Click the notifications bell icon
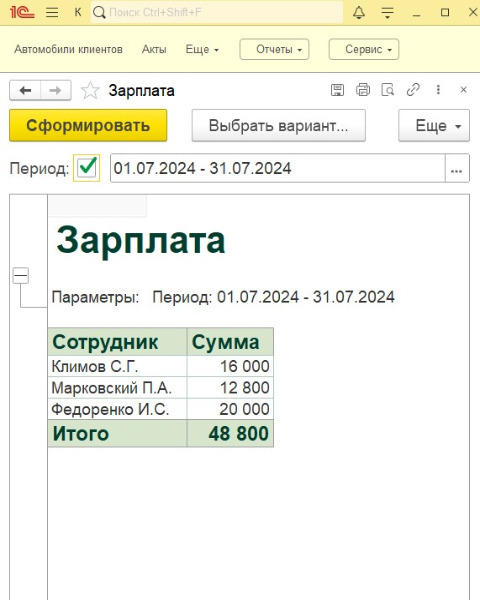480x600 pixels. pyautogui.click(x=359, y=13)
